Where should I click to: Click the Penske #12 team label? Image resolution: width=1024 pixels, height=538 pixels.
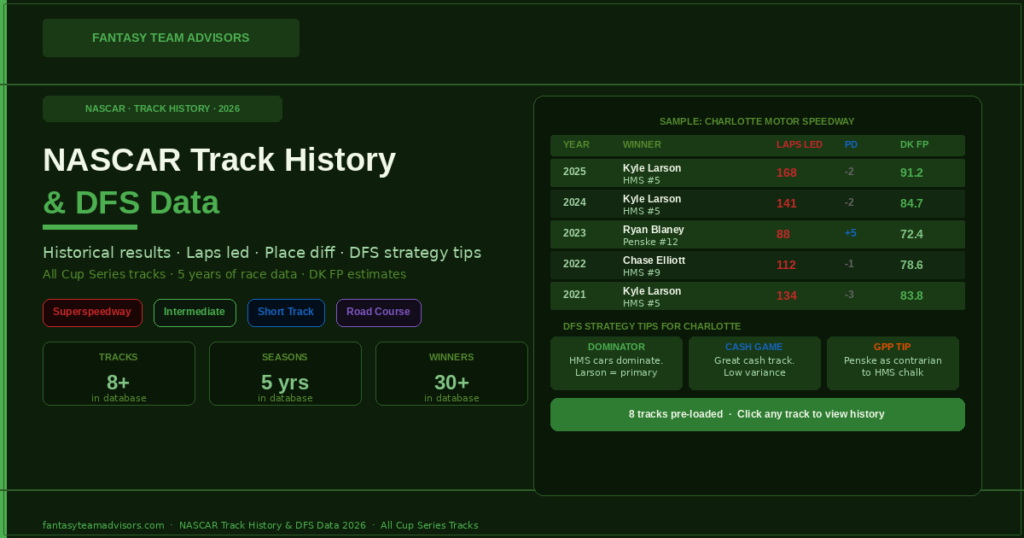[x=649, y=242]
